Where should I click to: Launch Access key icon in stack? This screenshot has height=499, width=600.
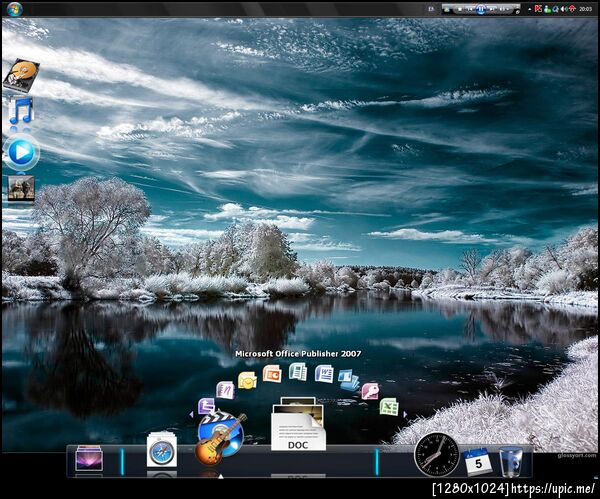click(x=370, y=391)
